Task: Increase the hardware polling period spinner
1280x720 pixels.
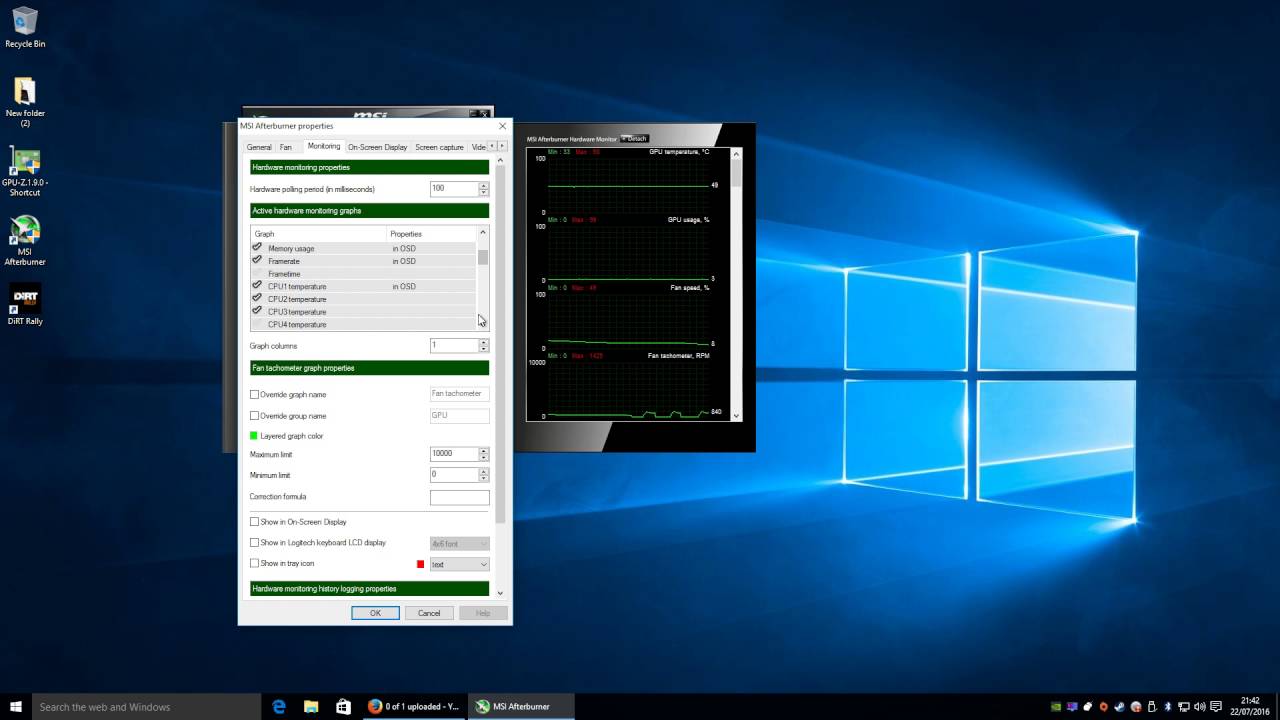Action: tap(484, 185)
